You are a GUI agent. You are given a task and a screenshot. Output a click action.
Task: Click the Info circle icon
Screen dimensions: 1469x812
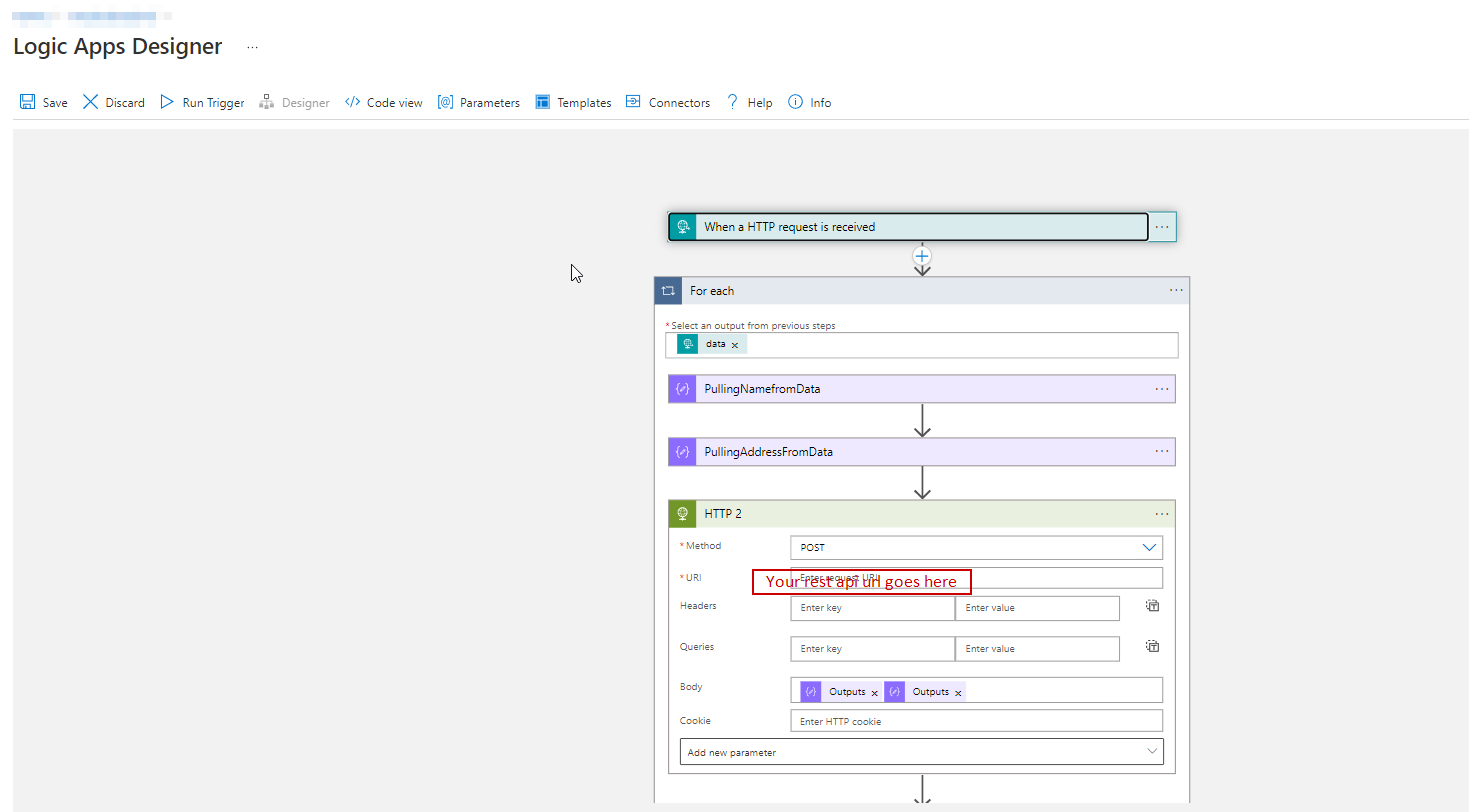[x=796, y=102]
